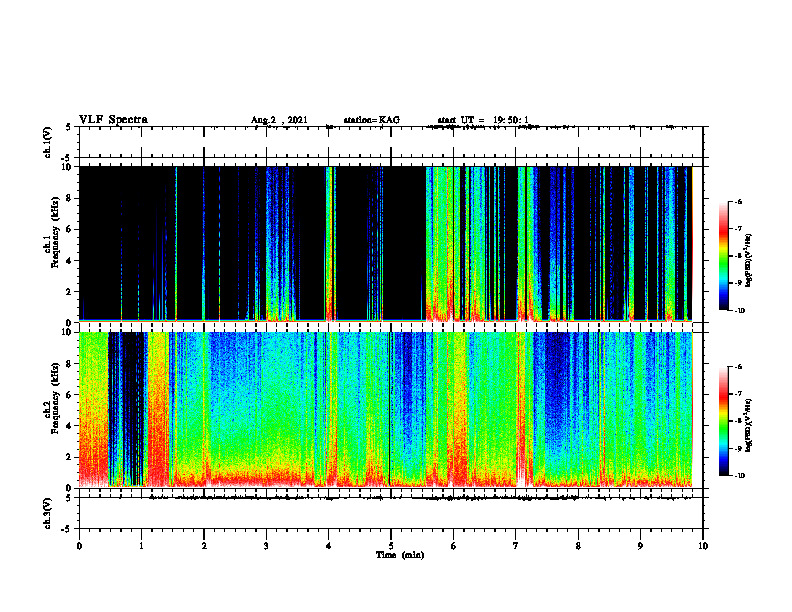
Task: Click the "-8" label on ch.1 color scale
Action: coord(739,256)
